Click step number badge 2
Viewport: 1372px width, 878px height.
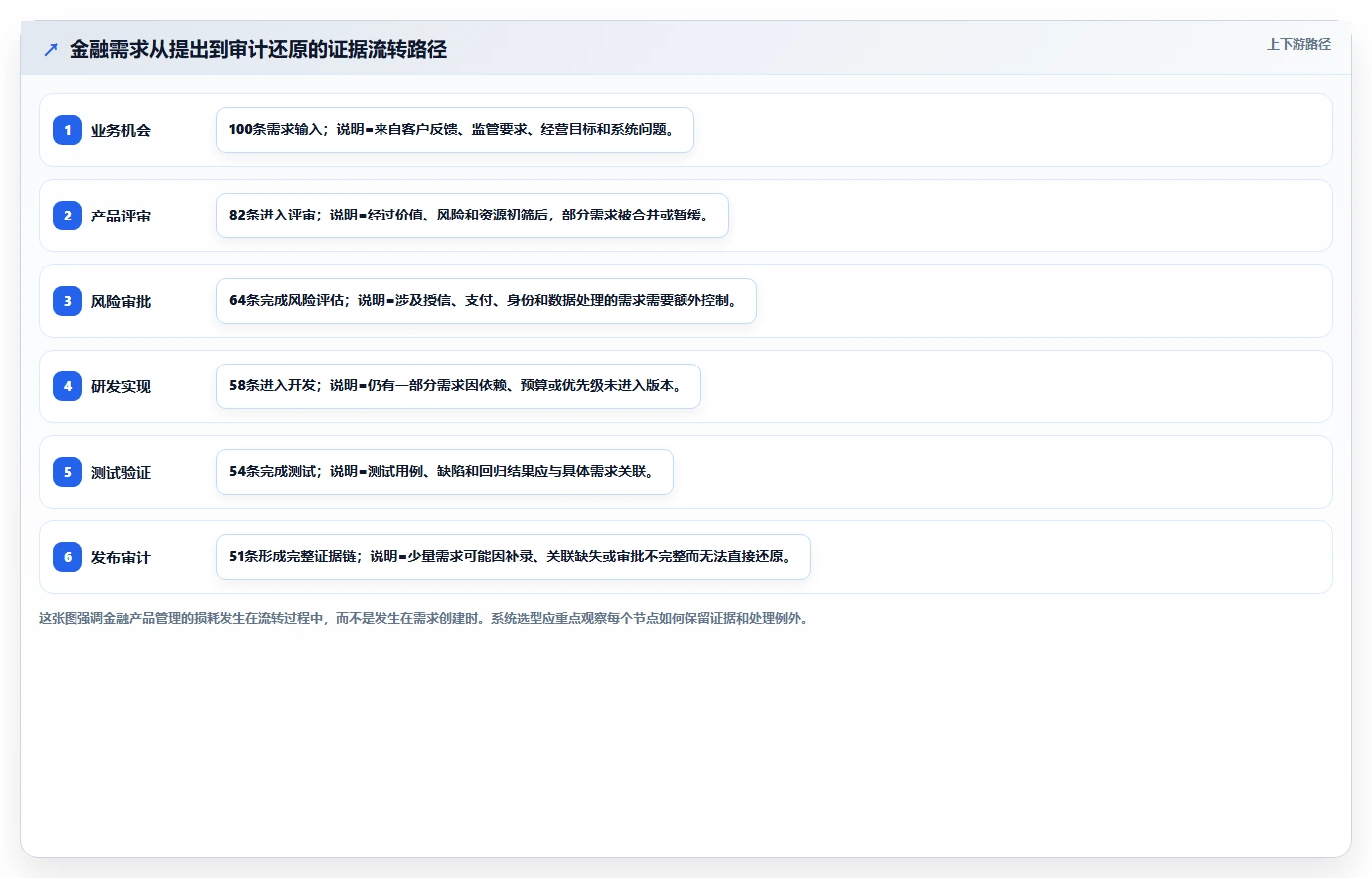[x=68, y=216]
